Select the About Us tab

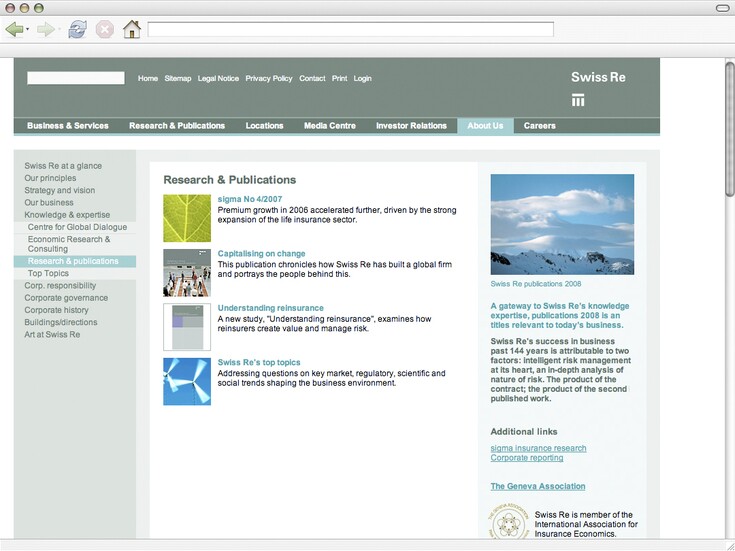click(485, 126)
